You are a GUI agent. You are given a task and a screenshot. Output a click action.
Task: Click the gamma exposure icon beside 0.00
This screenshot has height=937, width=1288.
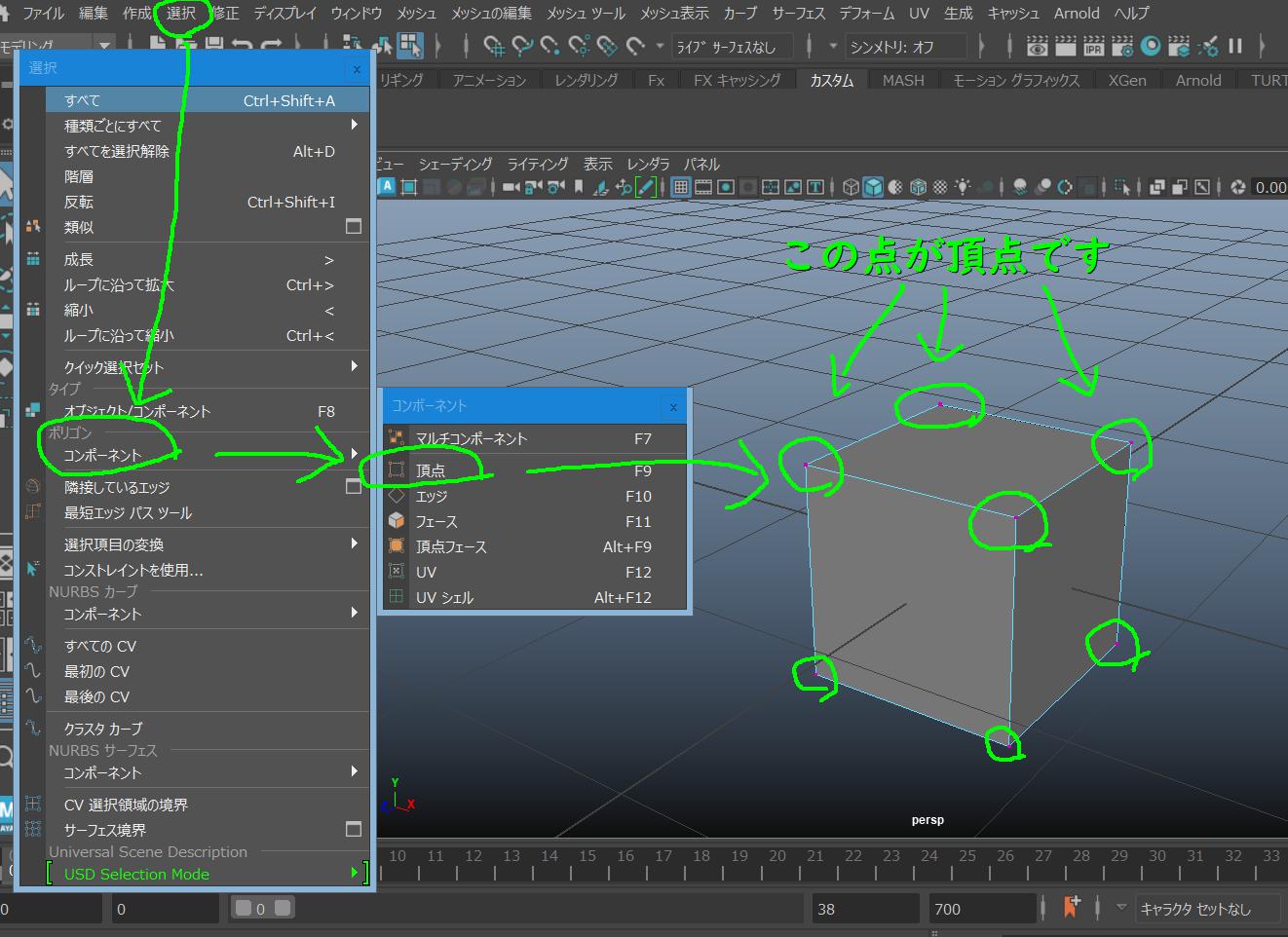pyautogui.click(x=1237, y=187)
